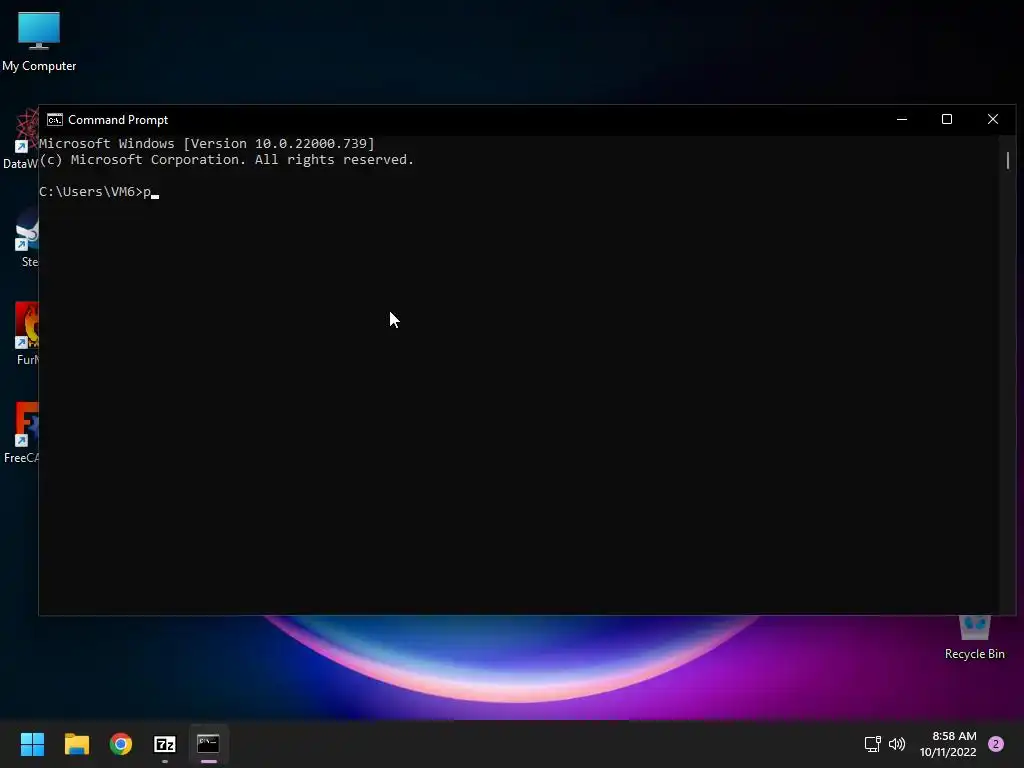Viewport: 1024px width, 768px height.
Task: Open the Windows Start menu
Action: [32, 744]
